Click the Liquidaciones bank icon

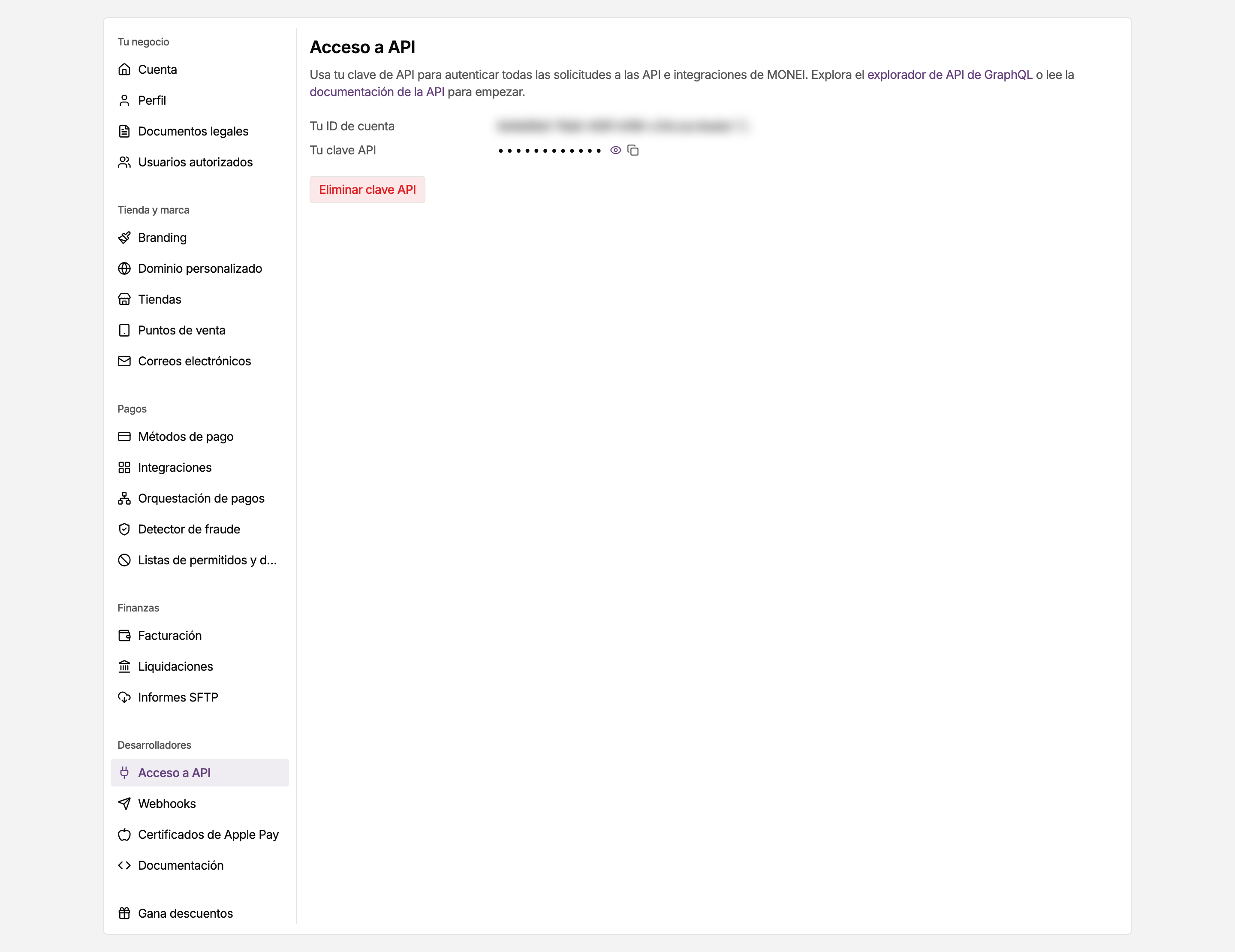click(x=124, y=666)
